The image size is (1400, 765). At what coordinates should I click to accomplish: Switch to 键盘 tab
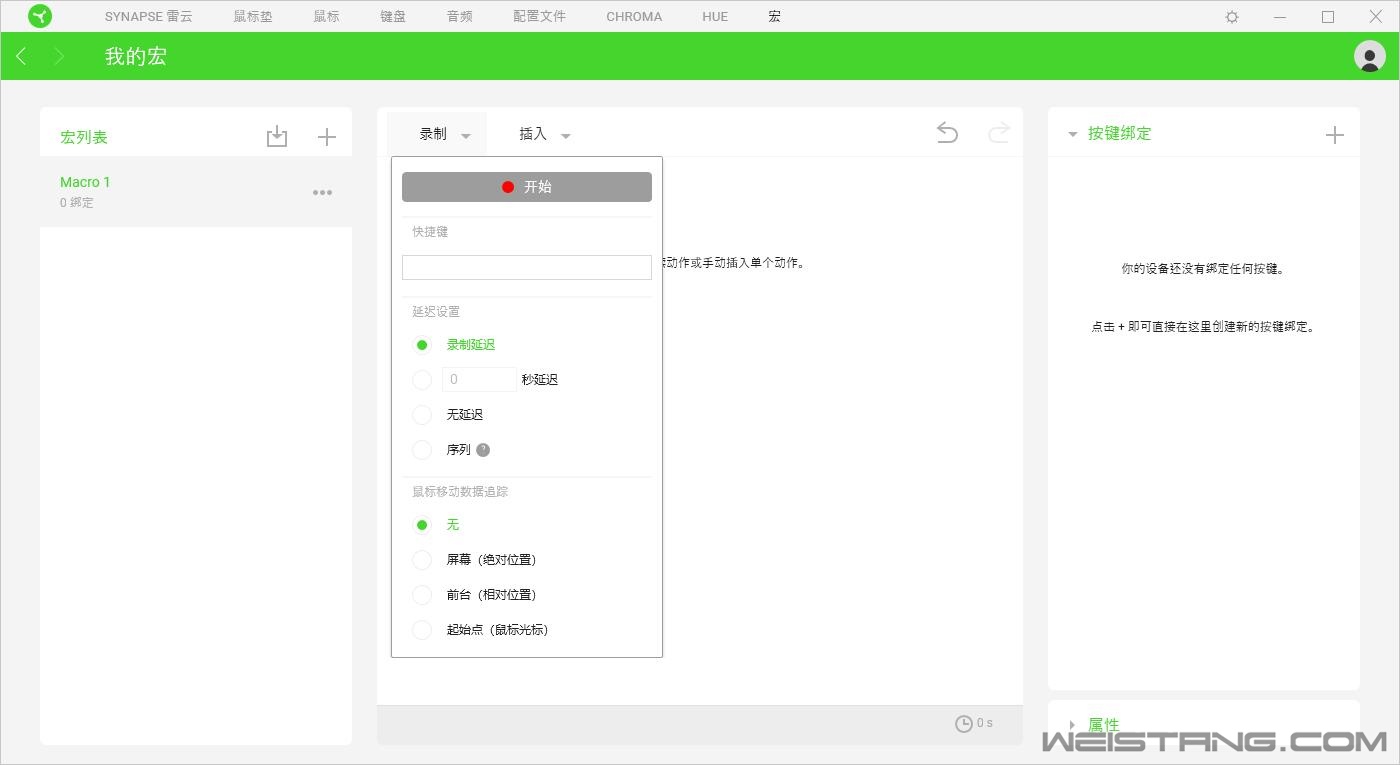[393, 17]
